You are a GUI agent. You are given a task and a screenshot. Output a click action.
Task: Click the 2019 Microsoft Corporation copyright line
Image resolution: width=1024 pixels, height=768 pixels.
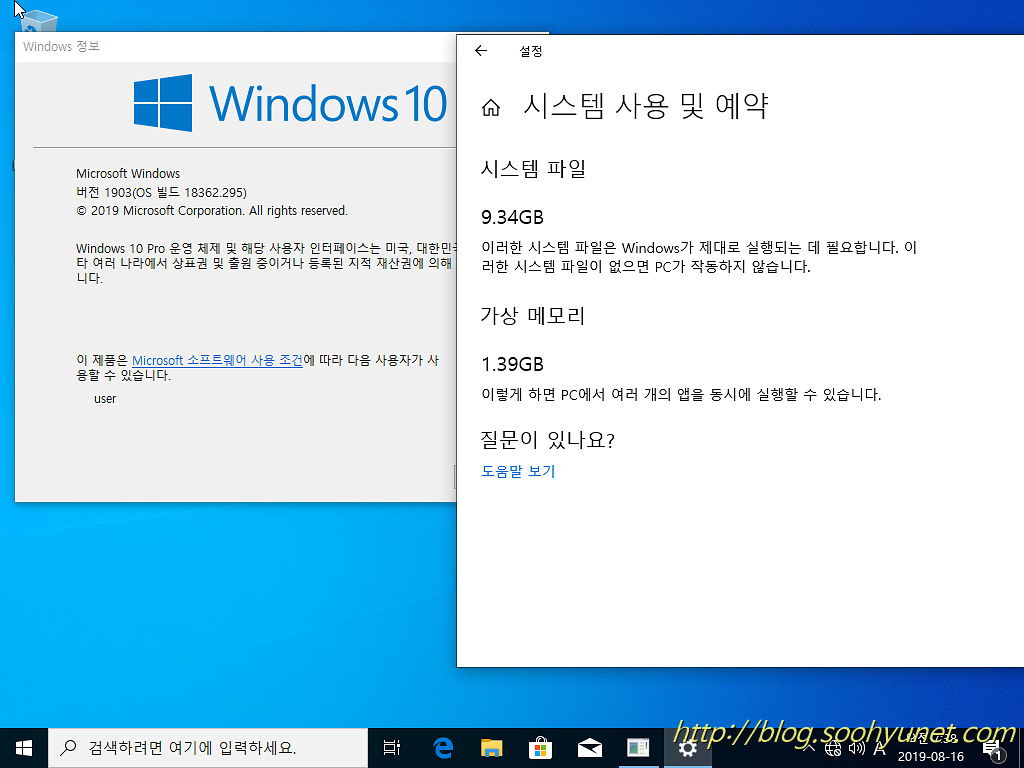pos(212,211)
